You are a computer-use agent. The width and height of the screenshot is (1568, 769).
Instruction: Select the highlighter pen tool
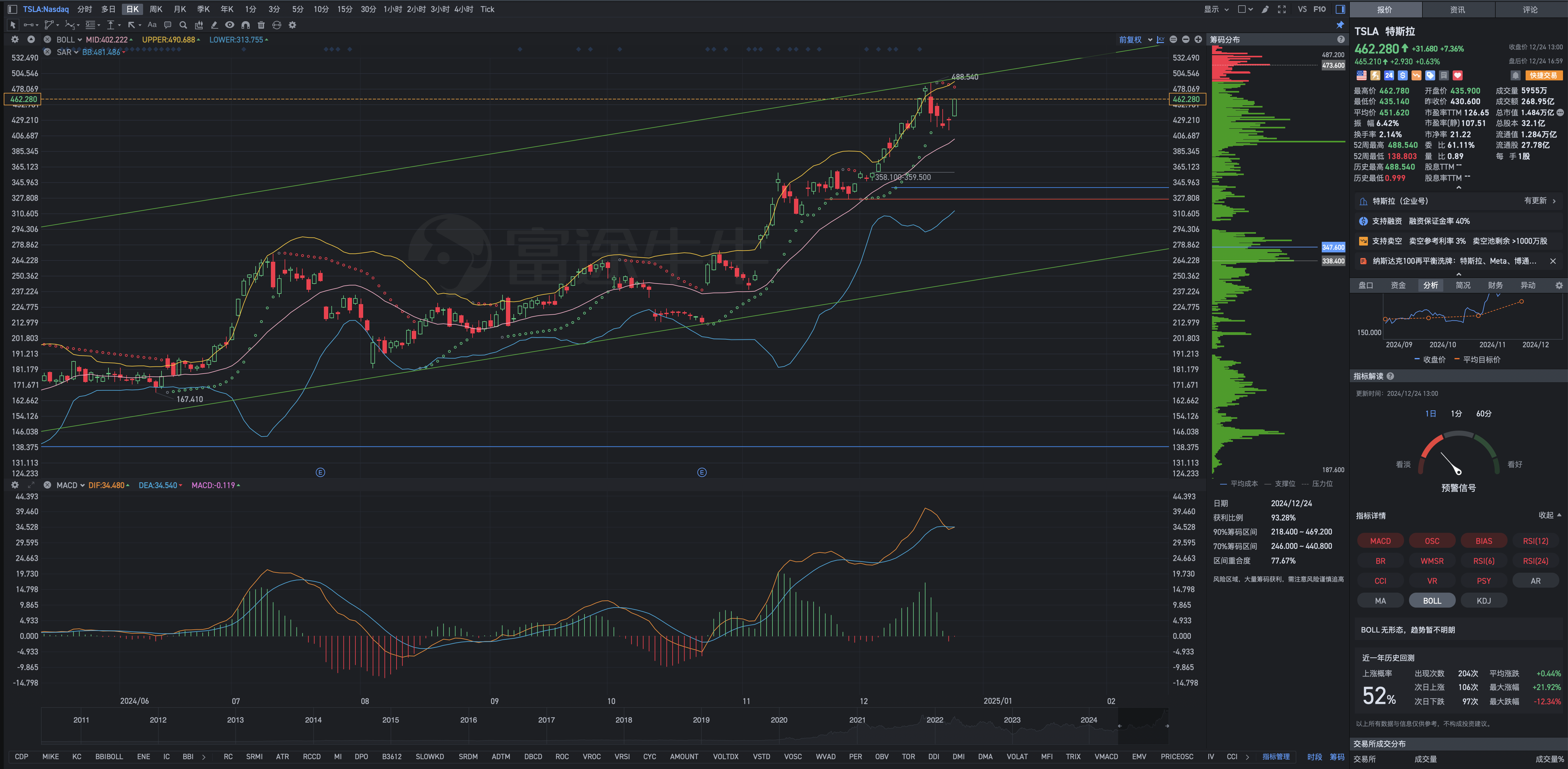click(214, 25)
